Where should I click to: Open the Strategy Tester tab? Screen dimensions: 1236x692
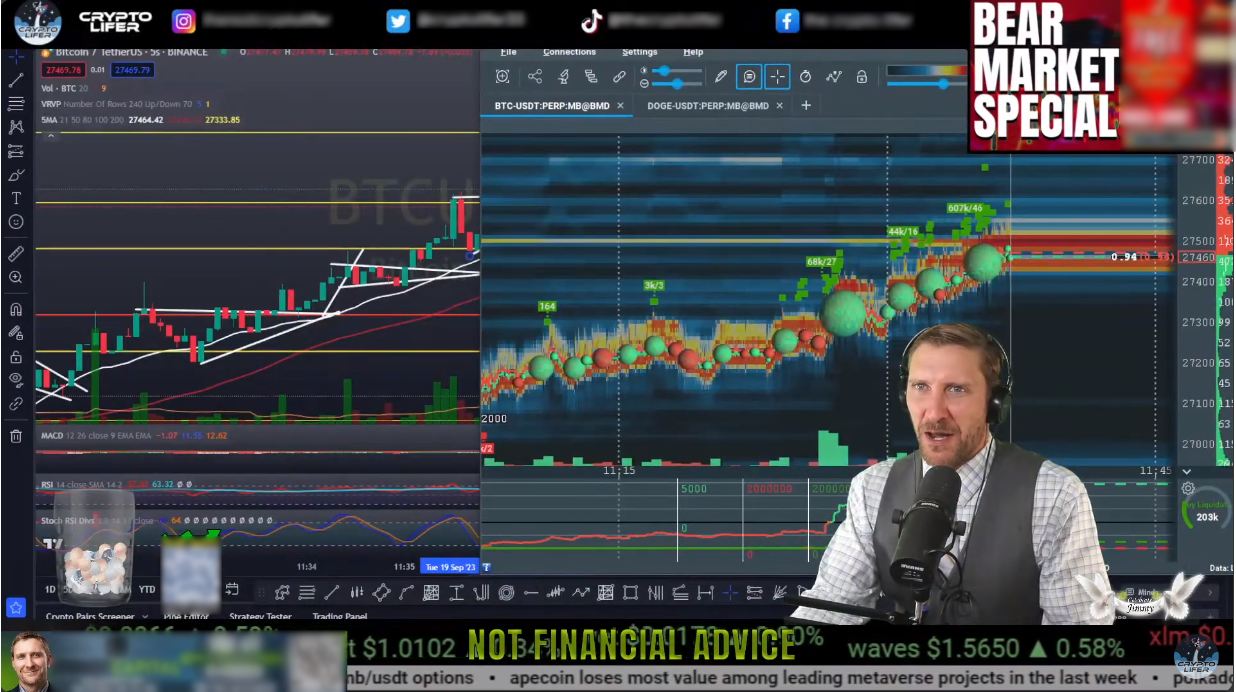(x=261, y=617)
